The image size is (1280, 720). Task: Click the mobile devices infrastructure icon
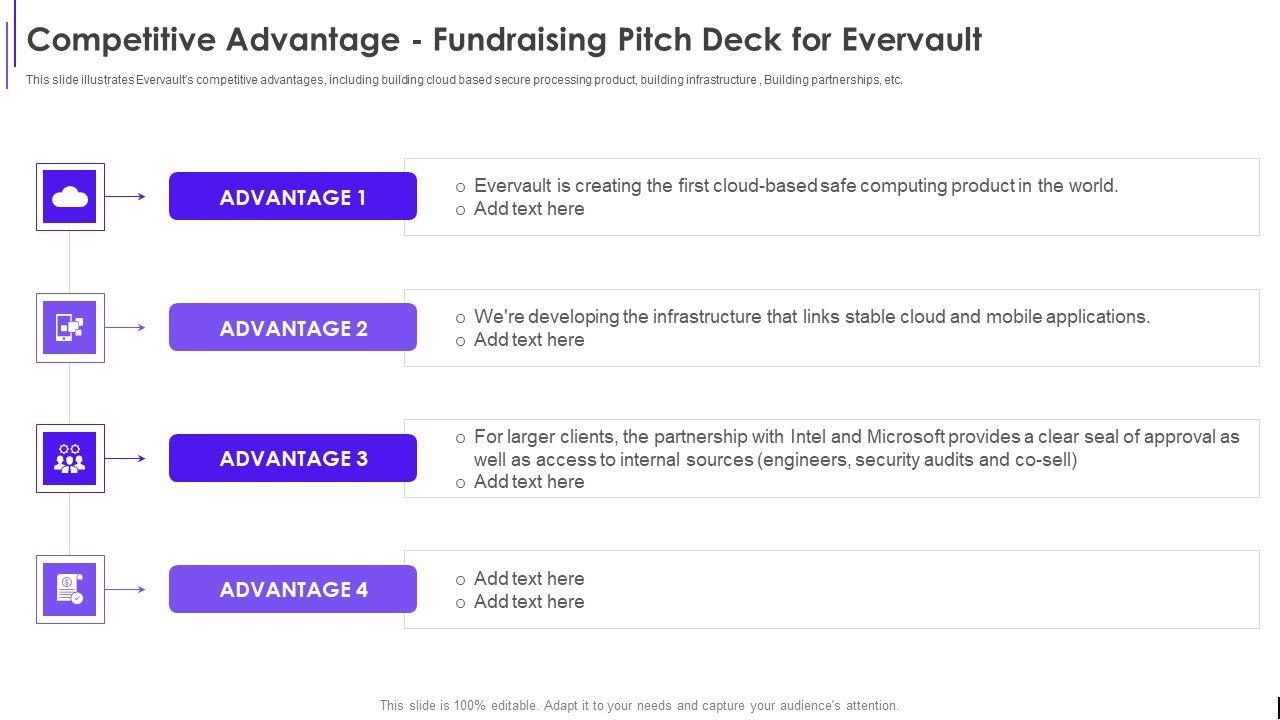70,328
